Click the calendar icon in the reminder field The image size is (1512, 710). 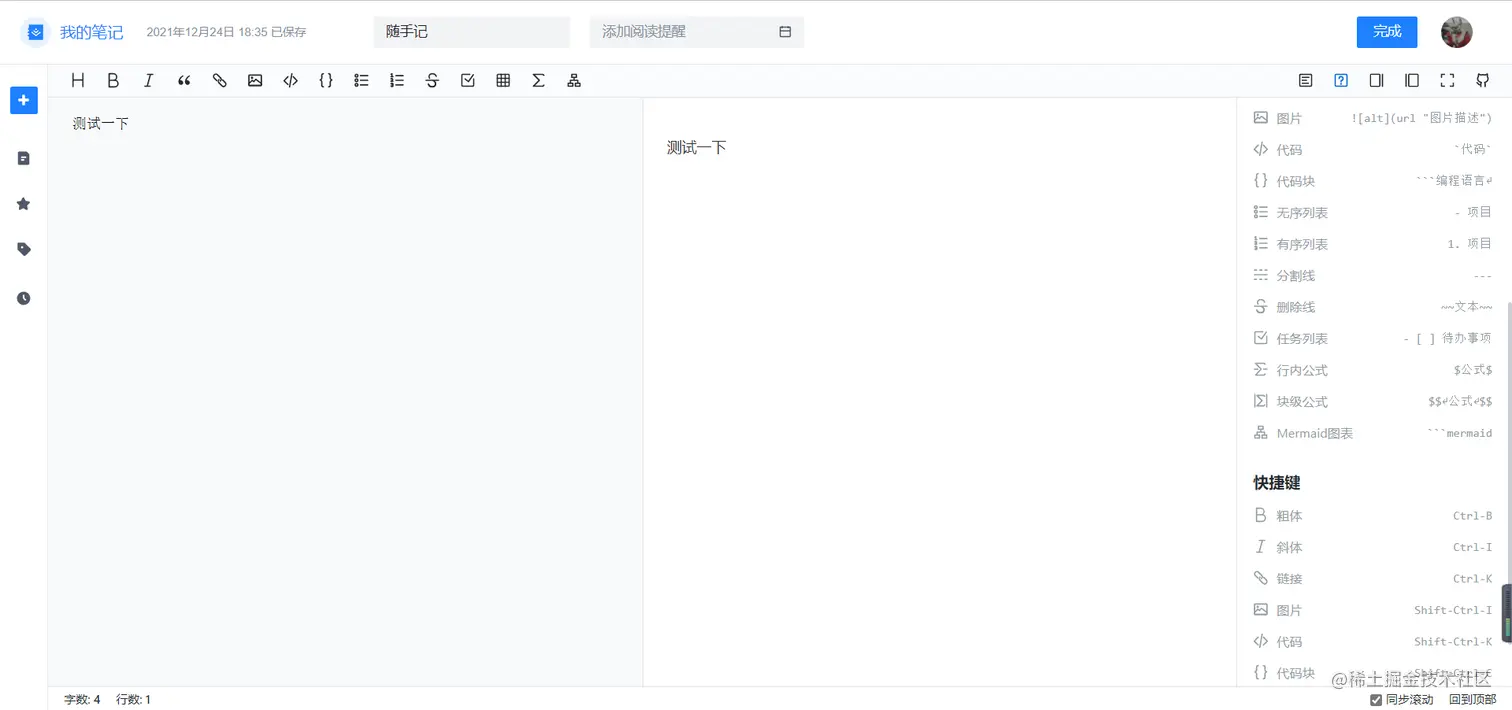(x=785, y=32)
